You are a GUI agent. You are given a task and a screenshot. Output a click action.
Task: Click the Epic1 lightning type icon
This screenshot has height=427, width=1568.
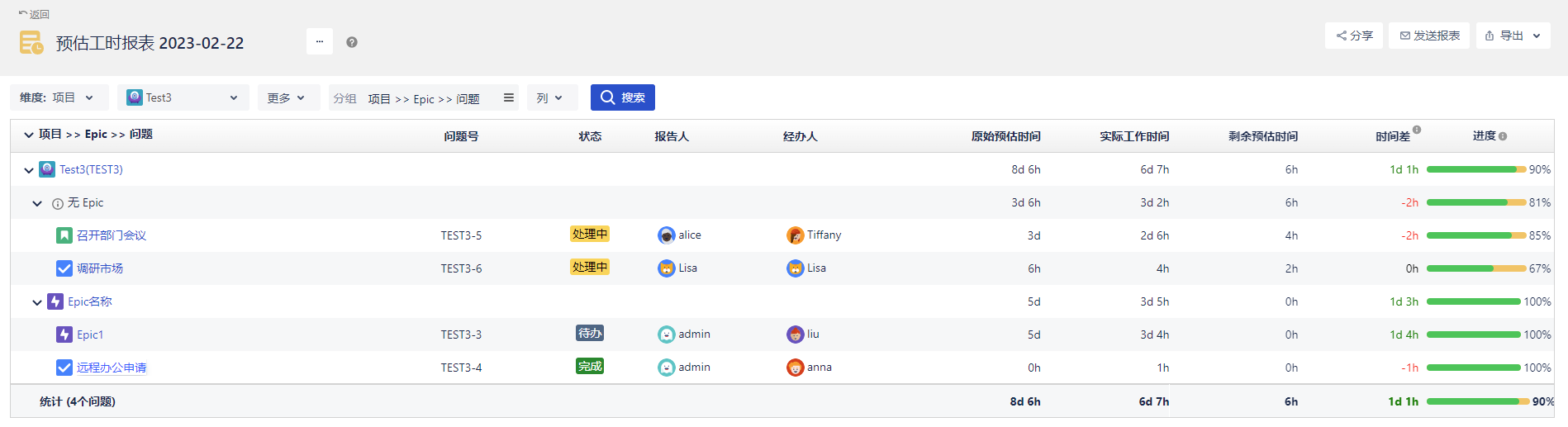[x=64, y=334]
